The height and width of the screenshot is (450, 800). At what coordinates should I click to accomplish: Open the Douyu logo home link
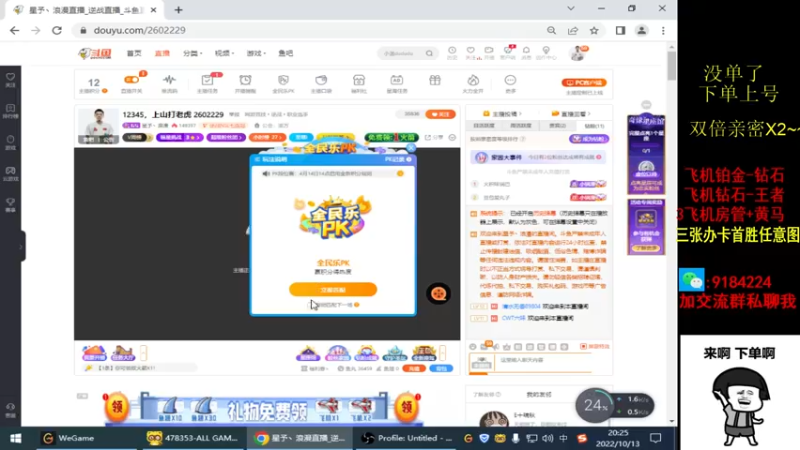coord(95,53)
